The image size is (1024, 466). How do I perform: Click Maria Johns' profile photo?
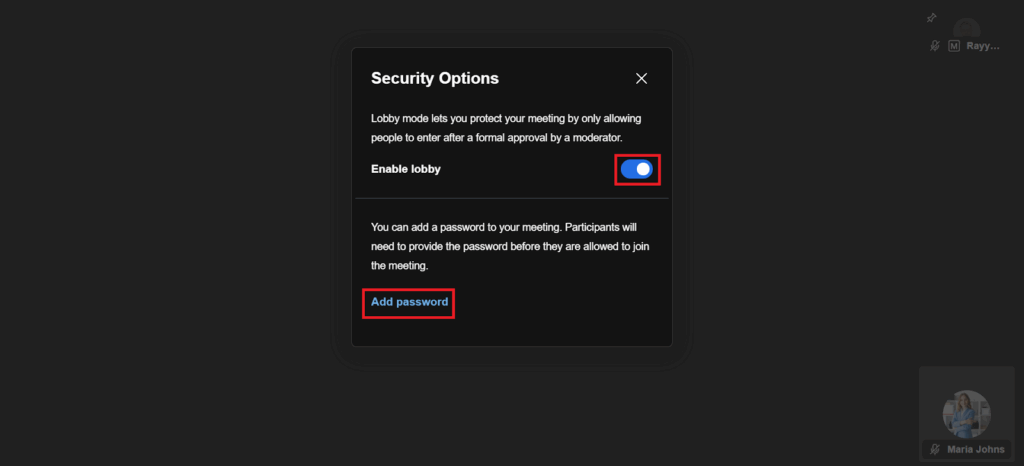[x=966, y=413]
